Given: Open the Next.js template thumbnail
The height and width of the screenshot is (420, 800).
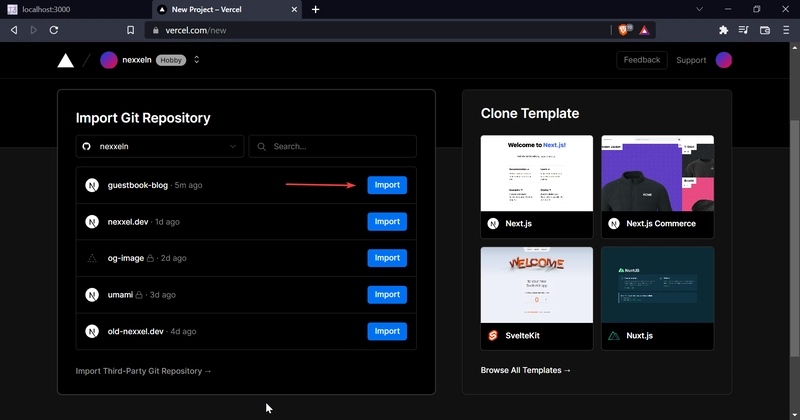Looking at the screenshot, I should pos(537,173).
